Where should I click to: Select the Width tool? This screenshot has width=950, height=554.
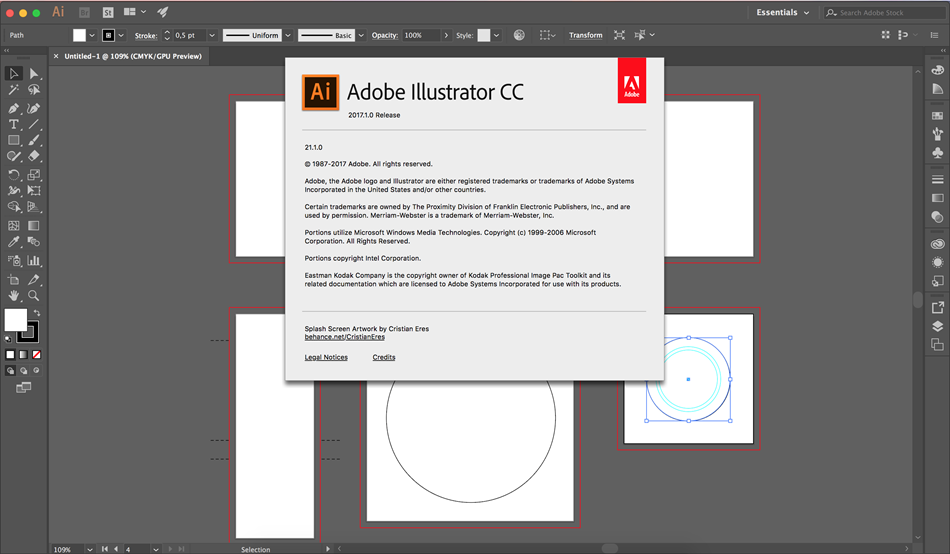(x=13, y=190)
